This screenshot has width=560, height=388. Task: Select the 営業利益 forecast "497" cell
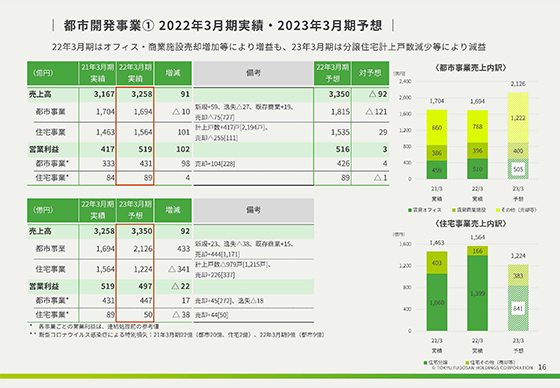pos(145,286)
